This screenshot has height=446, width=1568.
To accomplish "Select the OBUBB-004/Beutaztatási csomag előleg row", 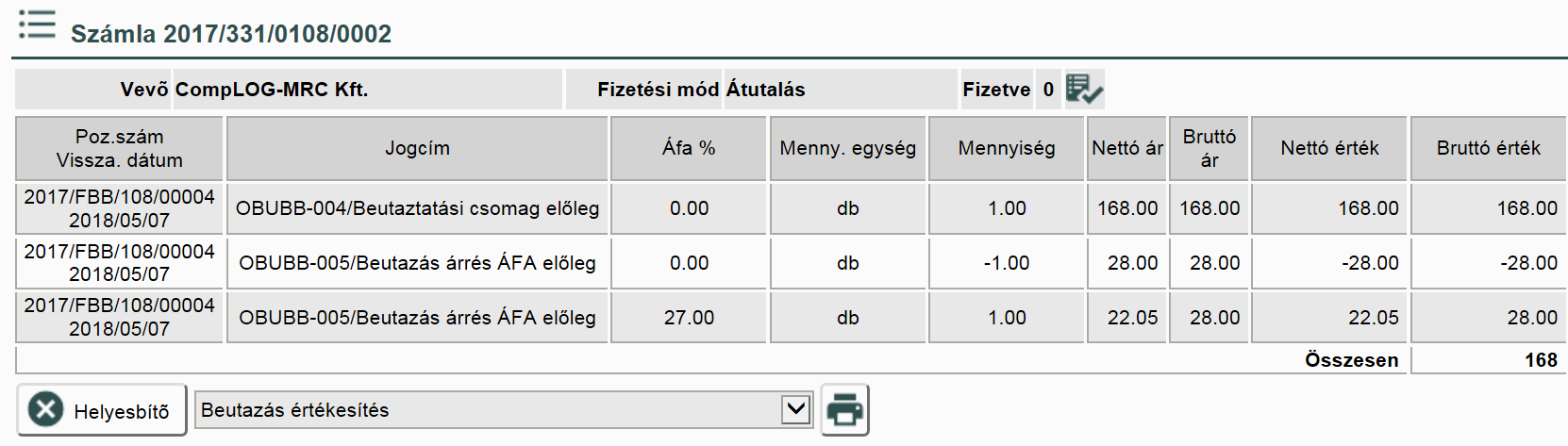I will tap(417, 208).
